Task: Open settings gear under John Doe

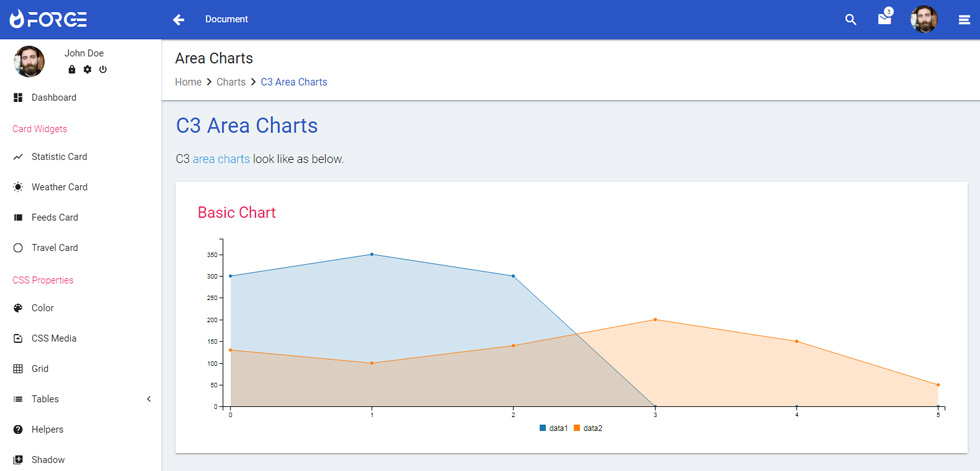Action: 88,69
